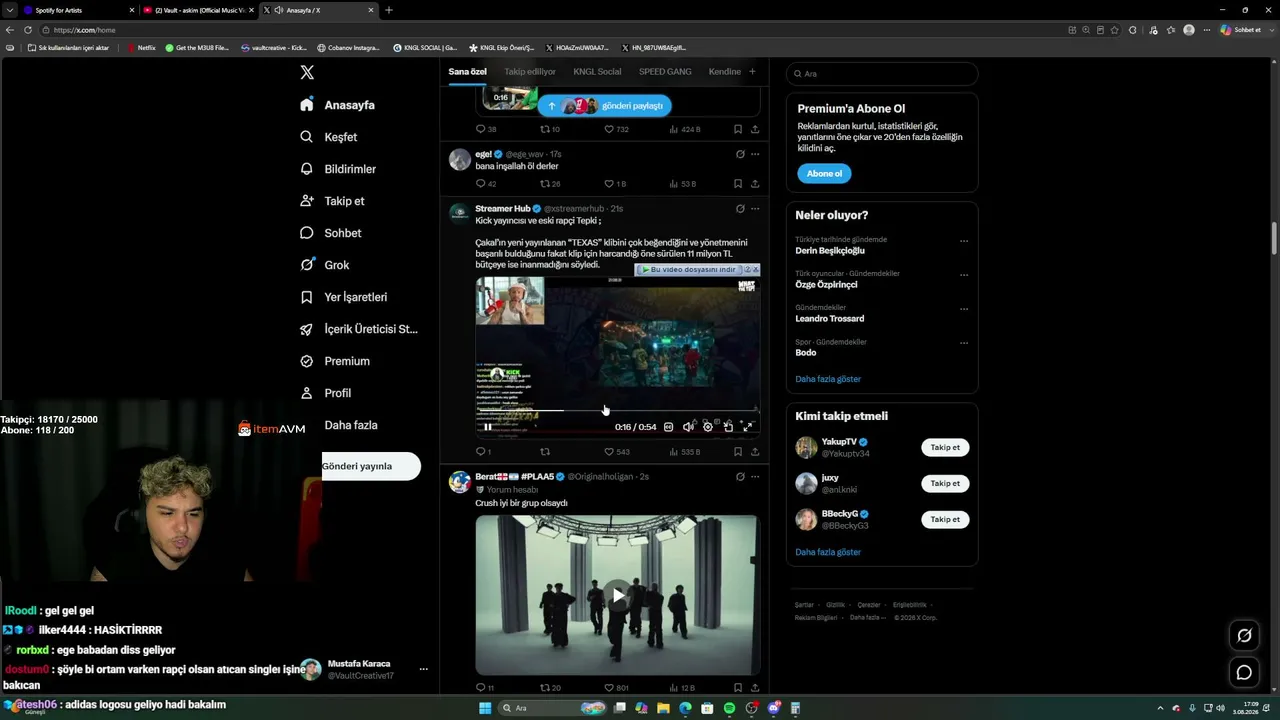The height and width of the screenshot is (720, 1280).
Task: Switch to KNGL Social tab
Action: (597, 72)
